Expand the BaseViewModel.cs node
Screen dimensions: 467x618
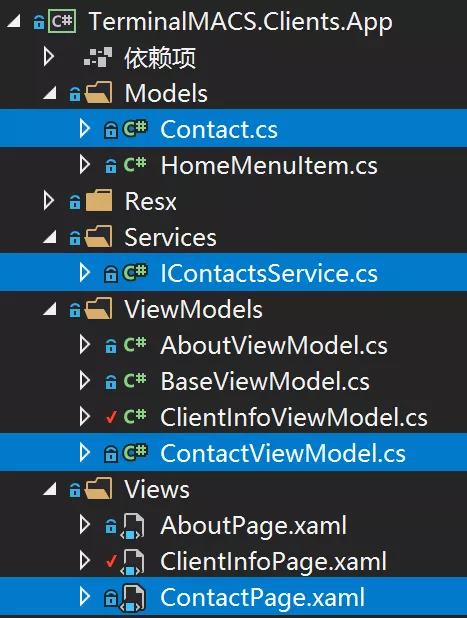tap(85, 381)
